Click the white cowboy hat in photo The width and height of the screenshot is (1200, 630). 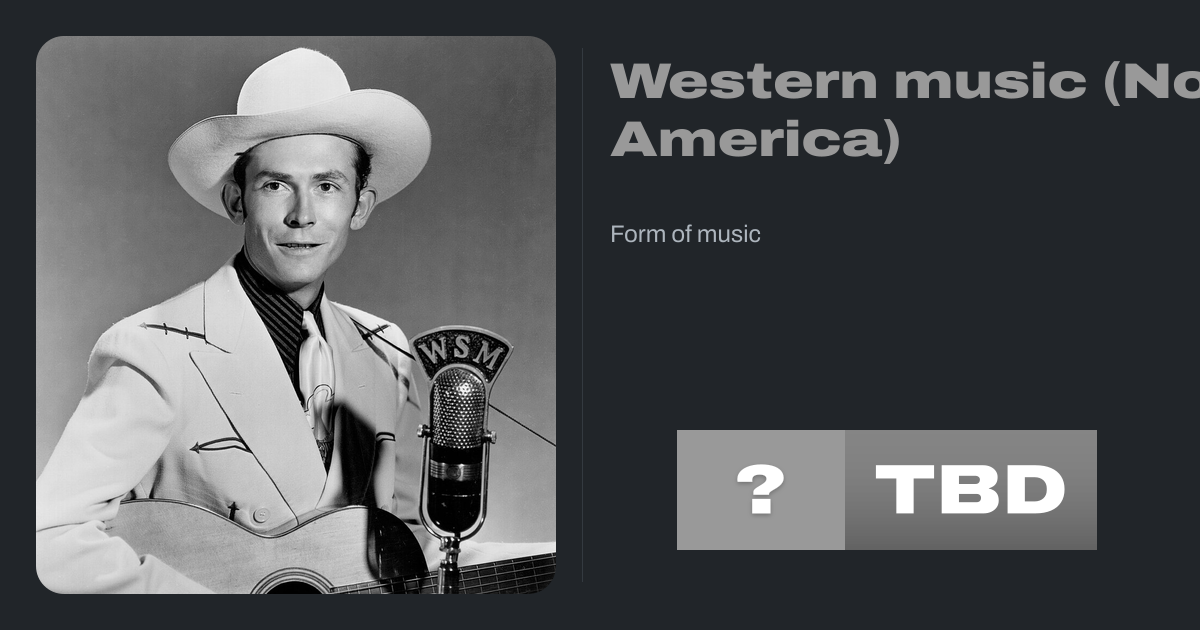pos(299,125)
